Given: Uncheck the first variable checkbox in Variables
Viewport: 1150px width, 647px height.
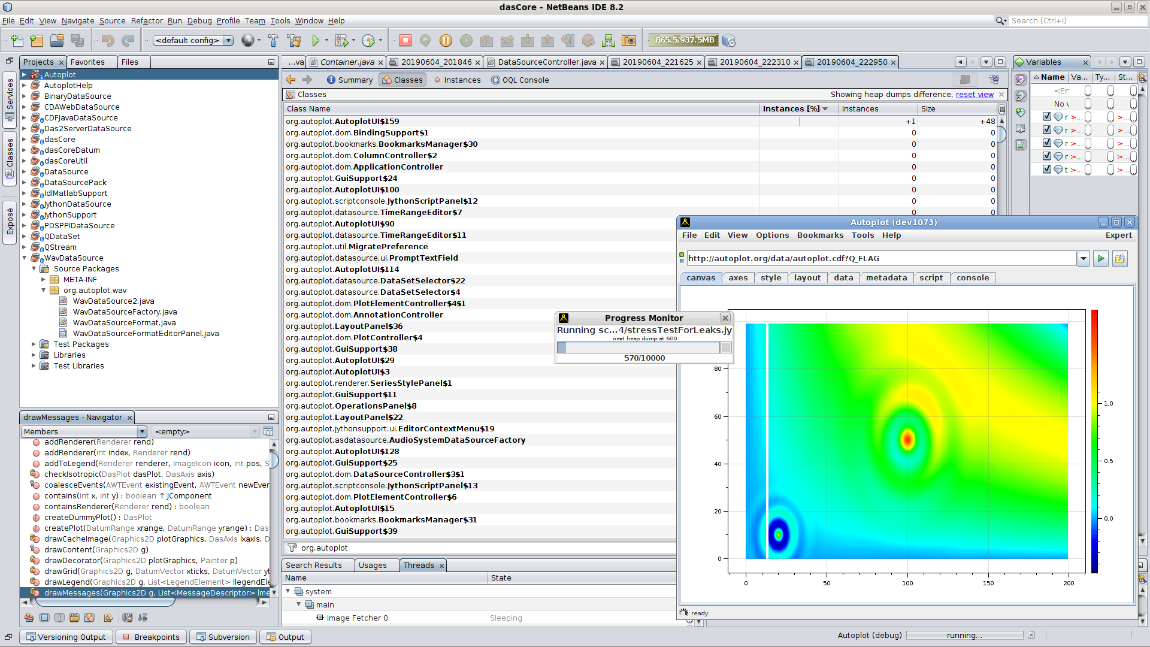Looking at the screenshot, I should (1047, 116).
